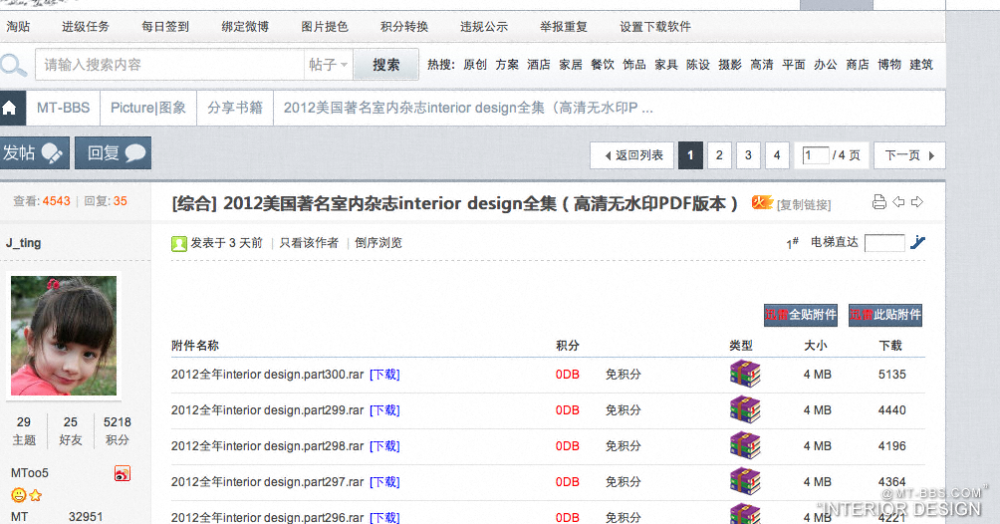Image resolution: width=1000 pixels, height=524 pixels.
Task: Click 25 好友 stat
Action: pos(70,431)
